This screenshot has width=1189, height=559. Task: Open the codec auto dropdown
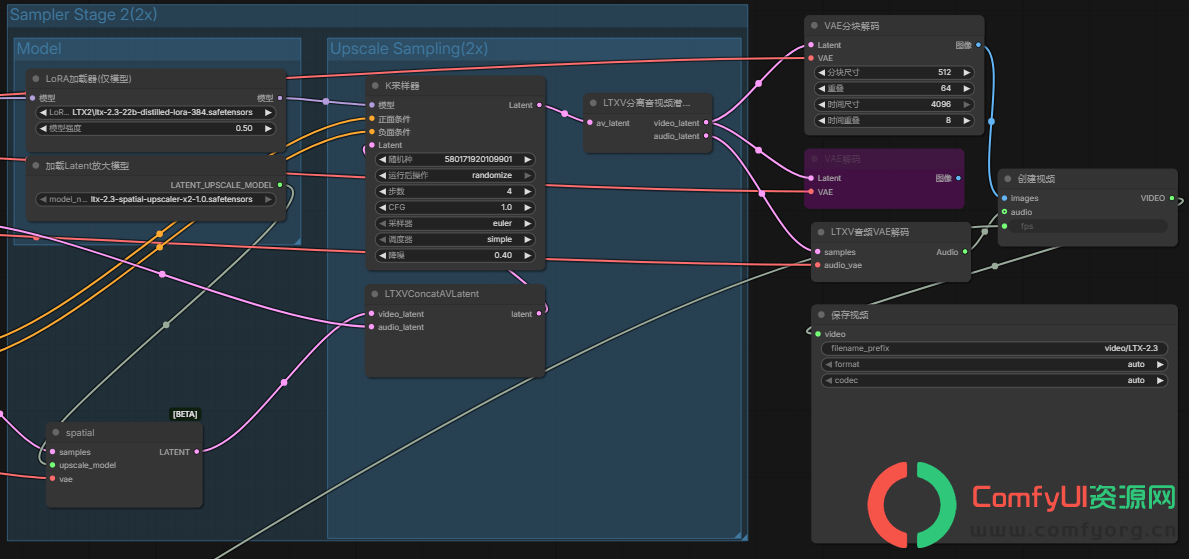coord(994,381)
